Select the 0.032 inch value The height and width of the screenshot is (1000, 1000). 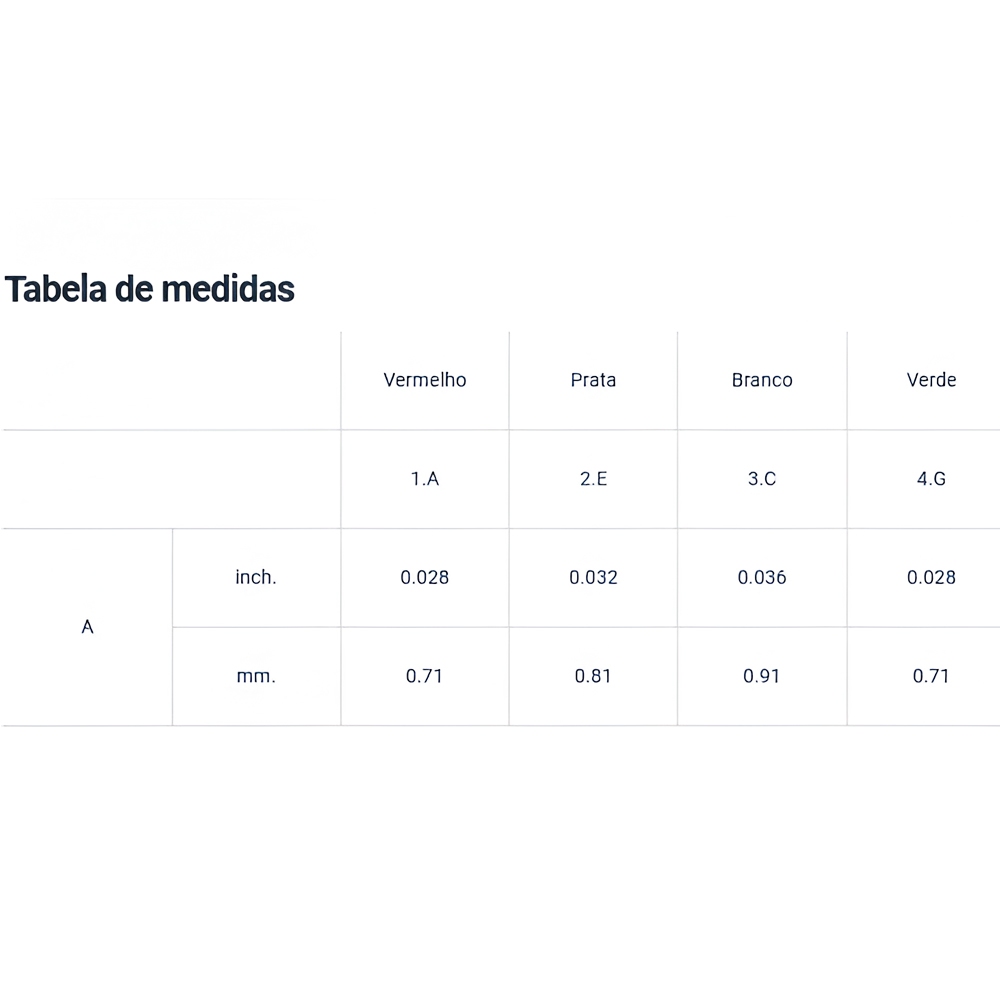pos(593,577)
